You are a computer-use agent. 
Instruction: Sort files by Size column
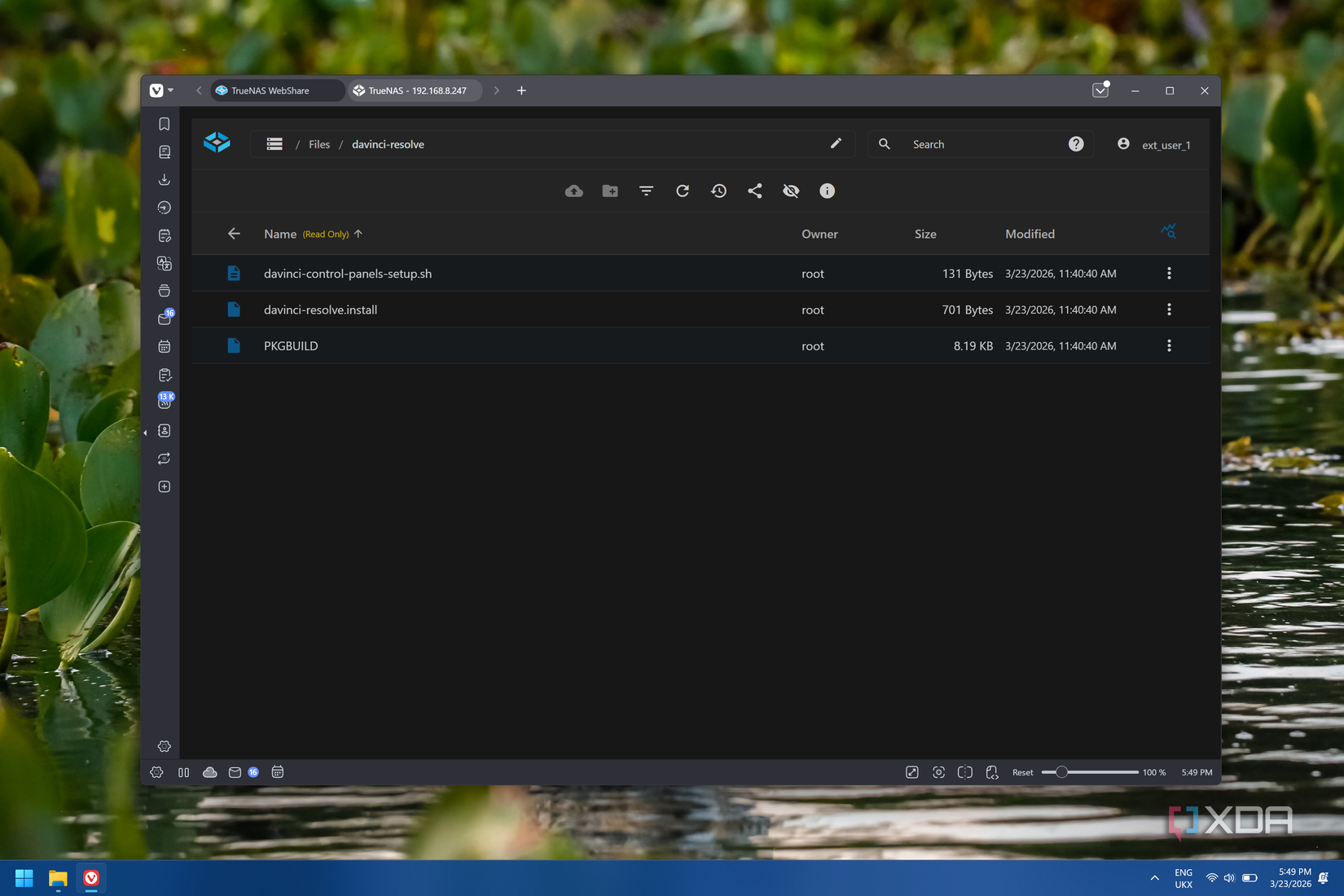[x=925, y=234]
